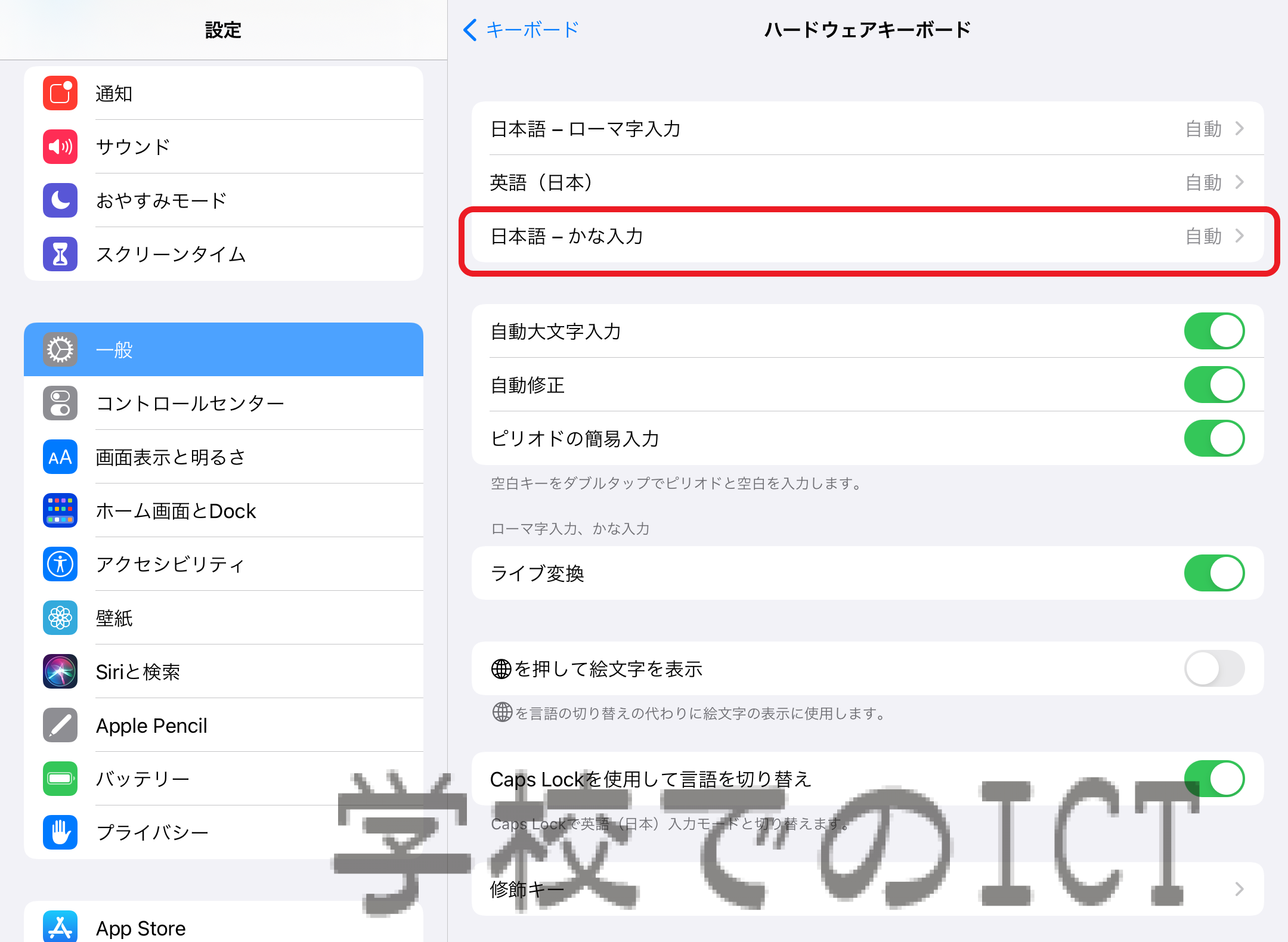Turn off 自動修正 switch
The height and width of the screenshot is (942, 1288).
(1214, 385)
